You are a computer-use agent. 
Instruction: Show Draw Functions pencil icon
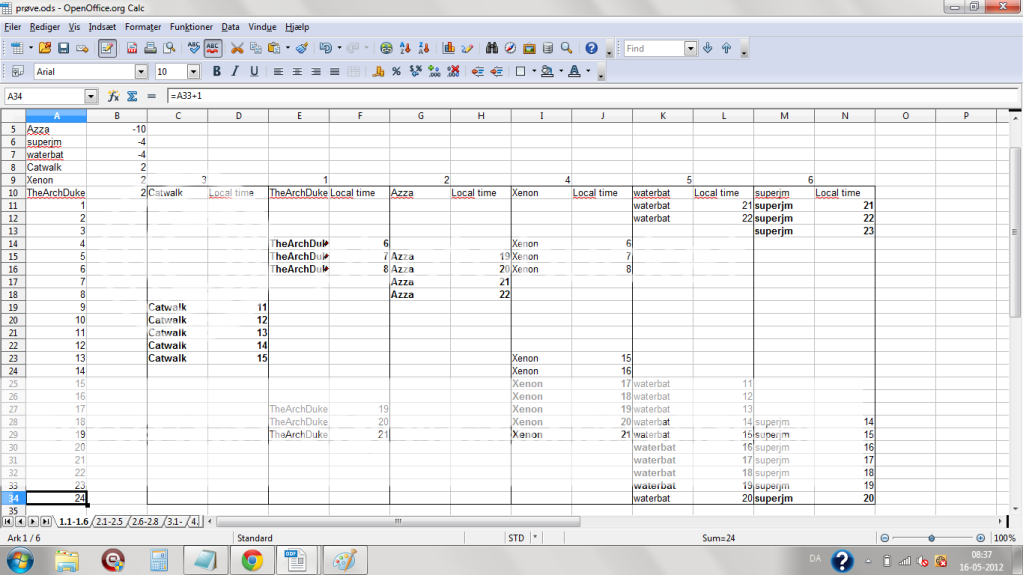[467, 48]
